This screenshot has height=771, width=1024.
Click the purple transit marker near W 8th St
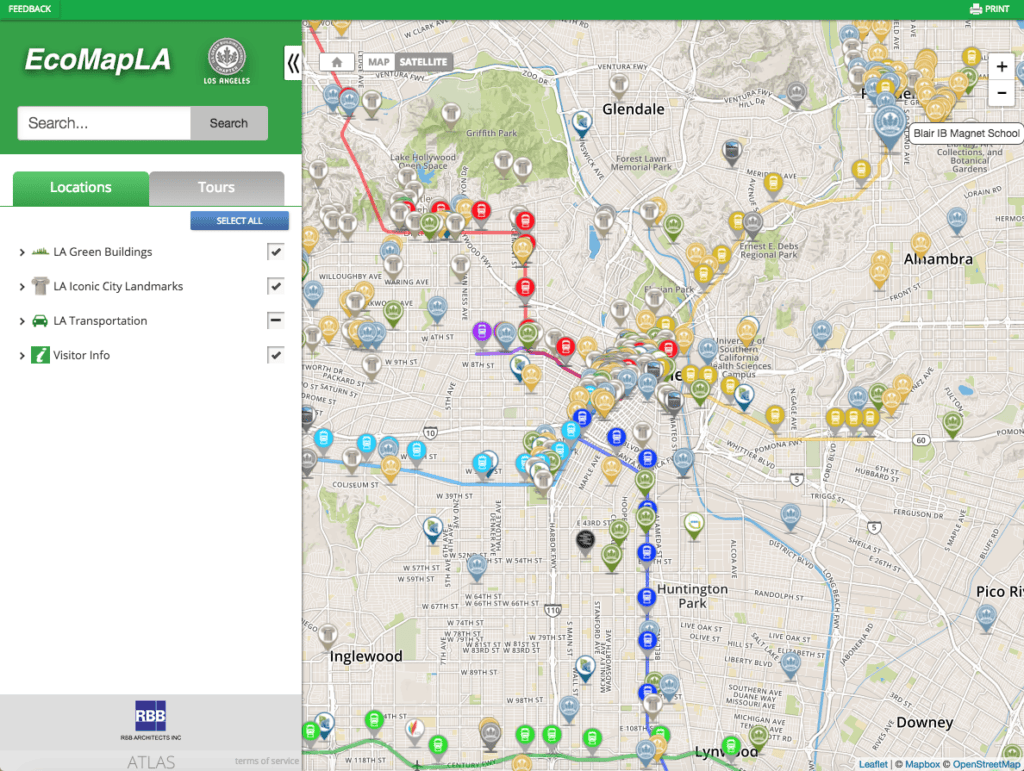[483, 329]
